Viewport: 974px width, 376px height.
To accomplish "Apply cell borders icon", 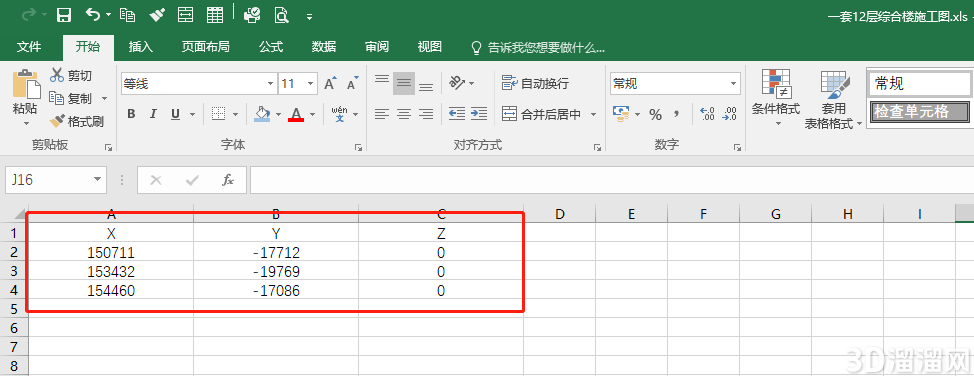I will click(218, 114).
